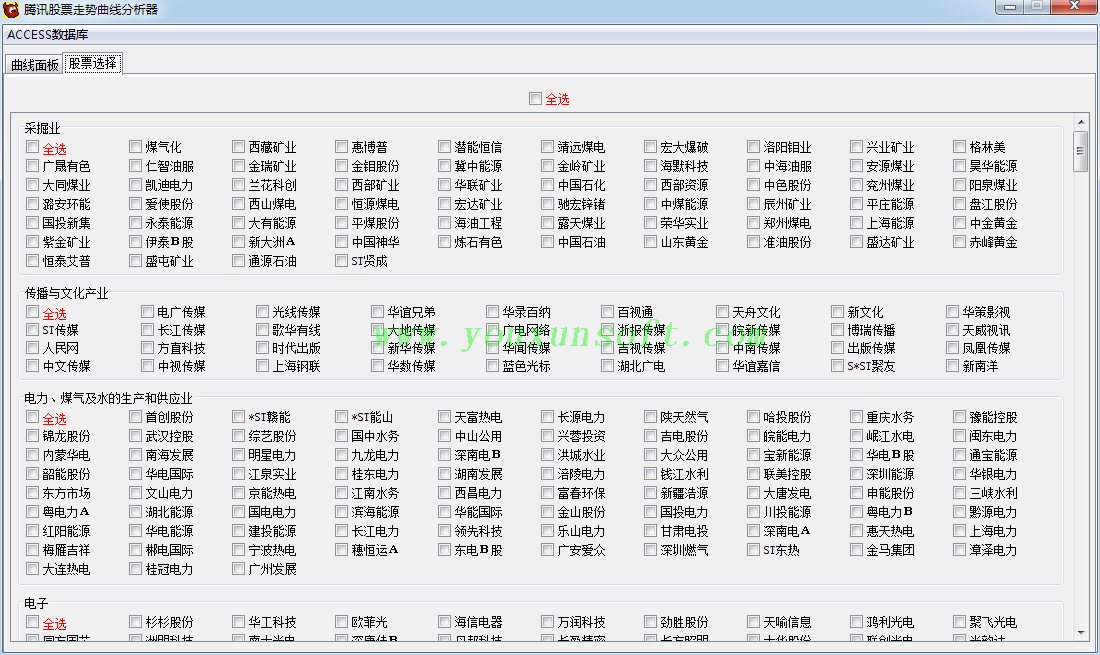Check the 东电B股 stock
This screenshot has width=1100, height=655.
click(x=444, y=550)
